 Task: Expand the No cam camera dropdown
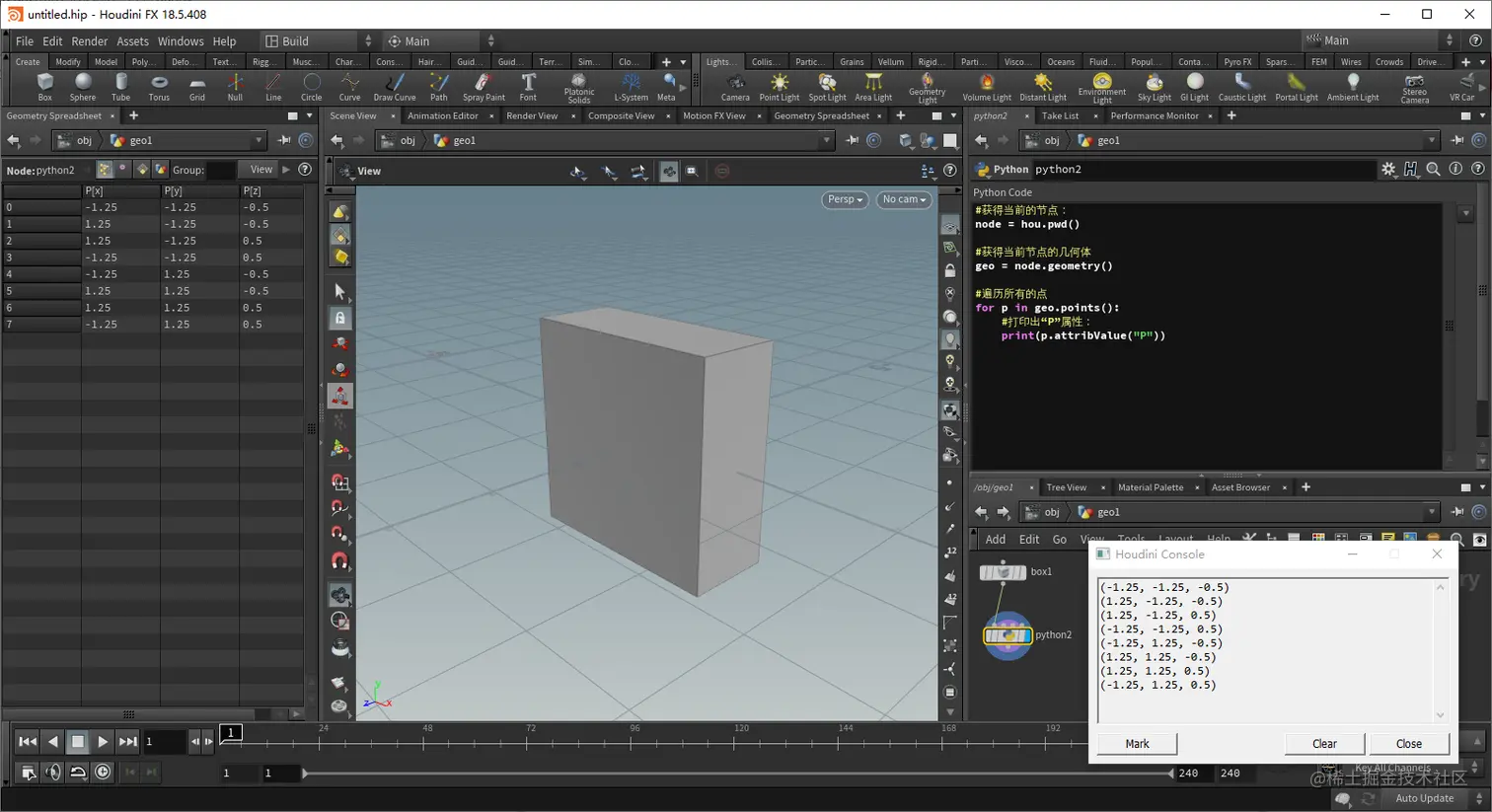tap(904, 199)
